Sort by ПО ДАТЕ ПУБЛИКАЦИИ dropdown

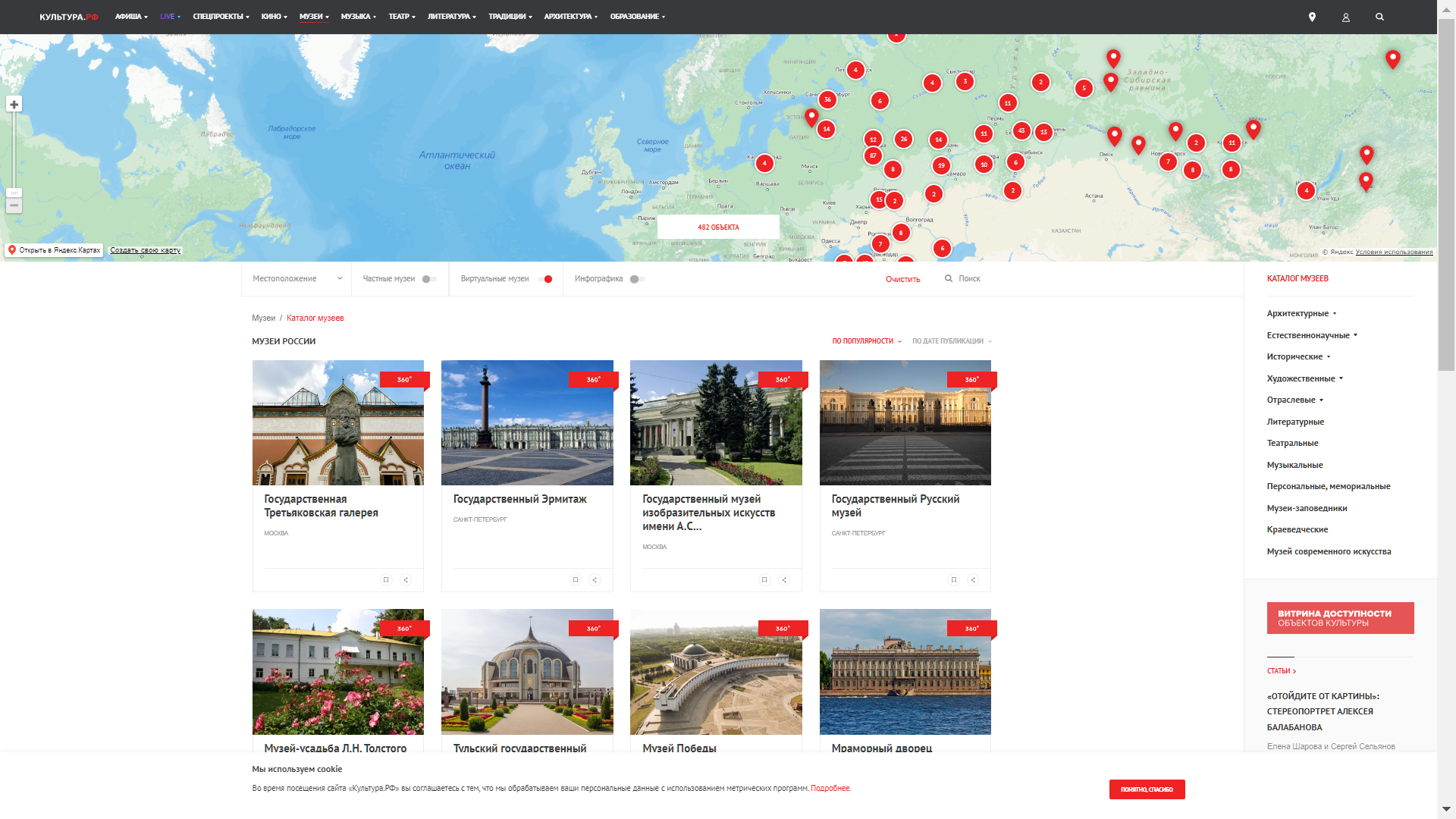click(952, 341)
